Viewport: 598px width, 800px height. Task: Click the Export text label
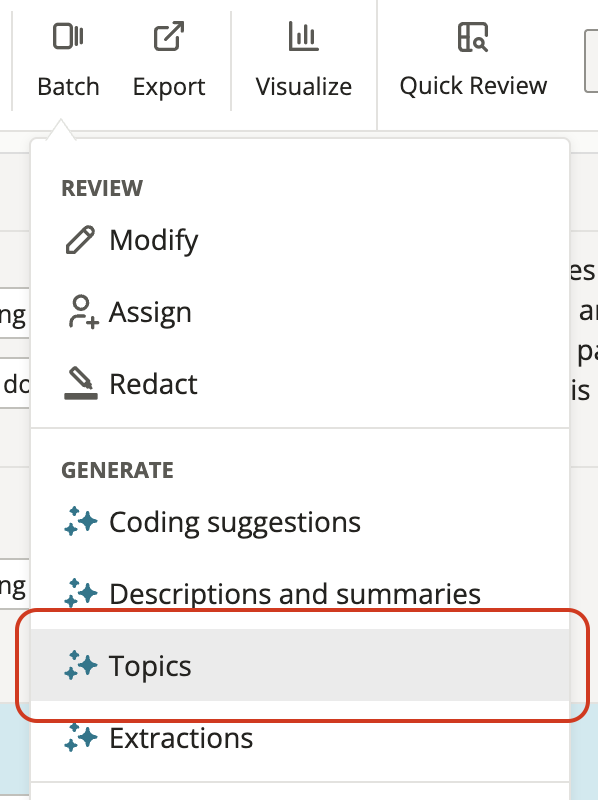[169, 87]
